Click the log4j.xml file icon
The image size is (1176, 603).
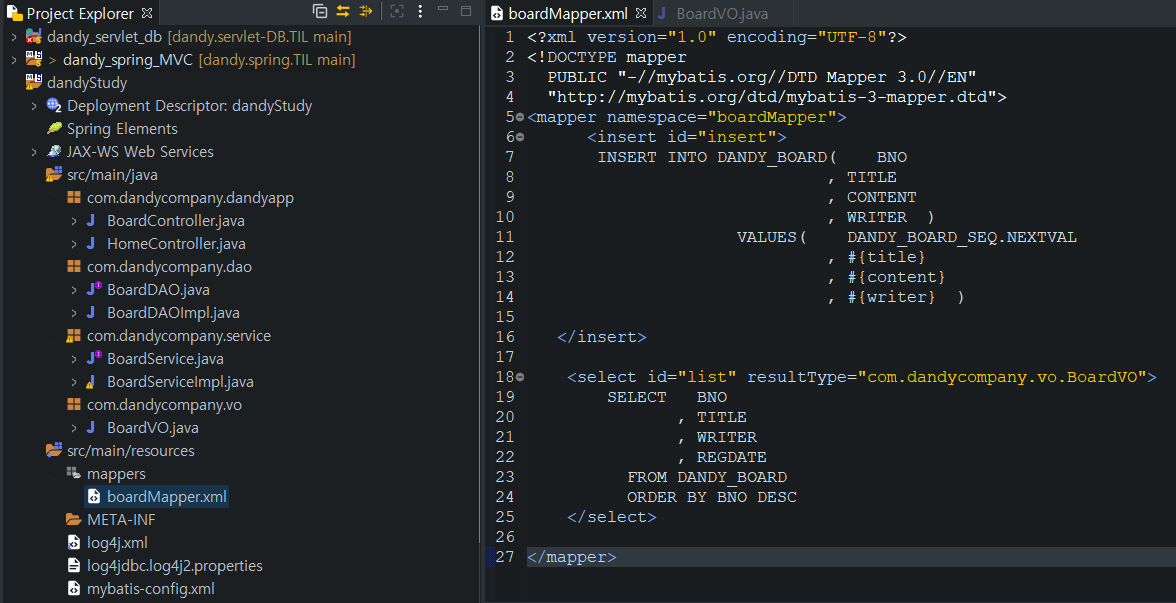(74, 542)
